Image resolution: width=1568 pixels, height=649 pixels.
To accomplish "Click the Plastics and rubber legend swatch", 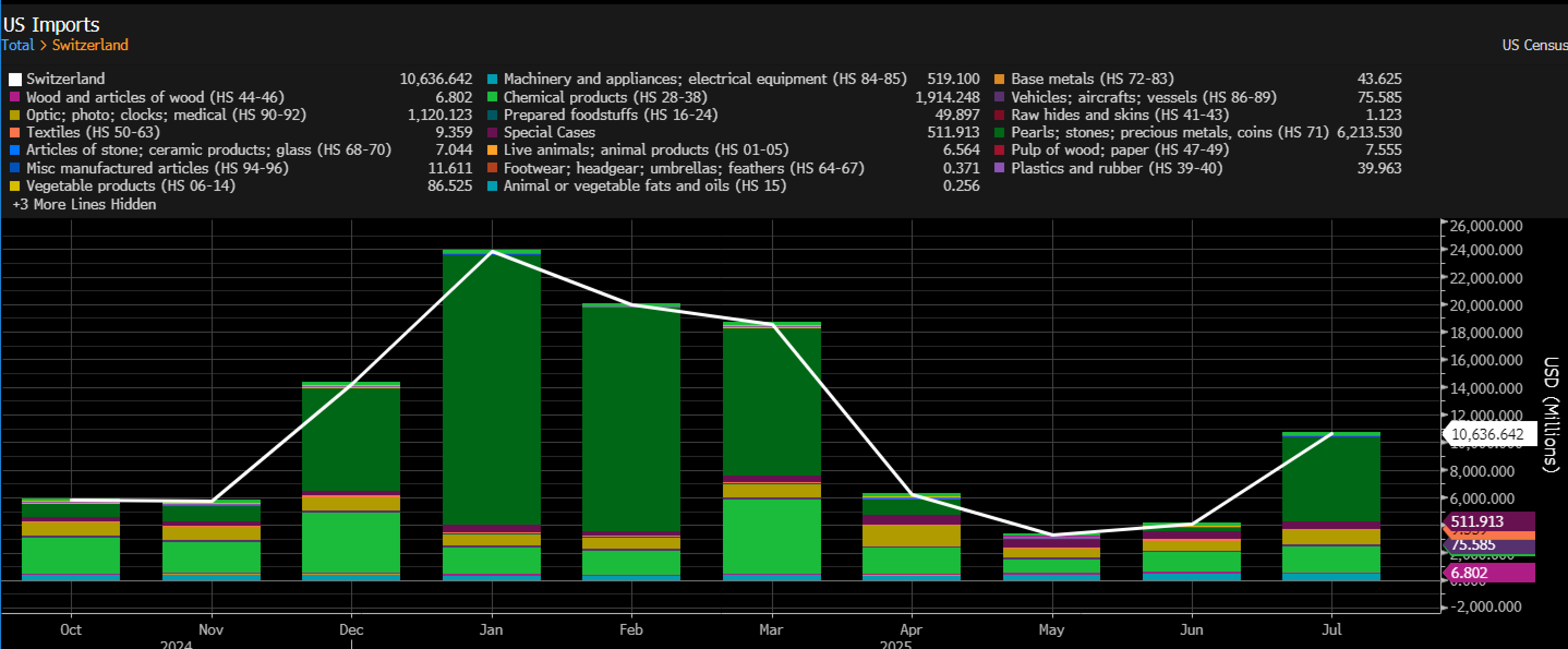I will pos(999,168).
